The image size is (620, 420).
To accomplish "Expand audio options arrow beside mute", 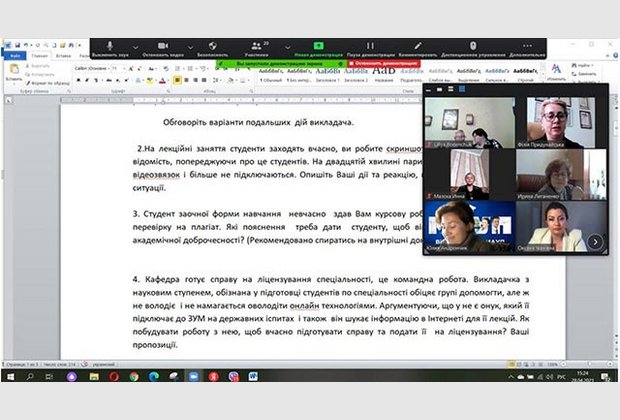I will [x=135, y=45].
